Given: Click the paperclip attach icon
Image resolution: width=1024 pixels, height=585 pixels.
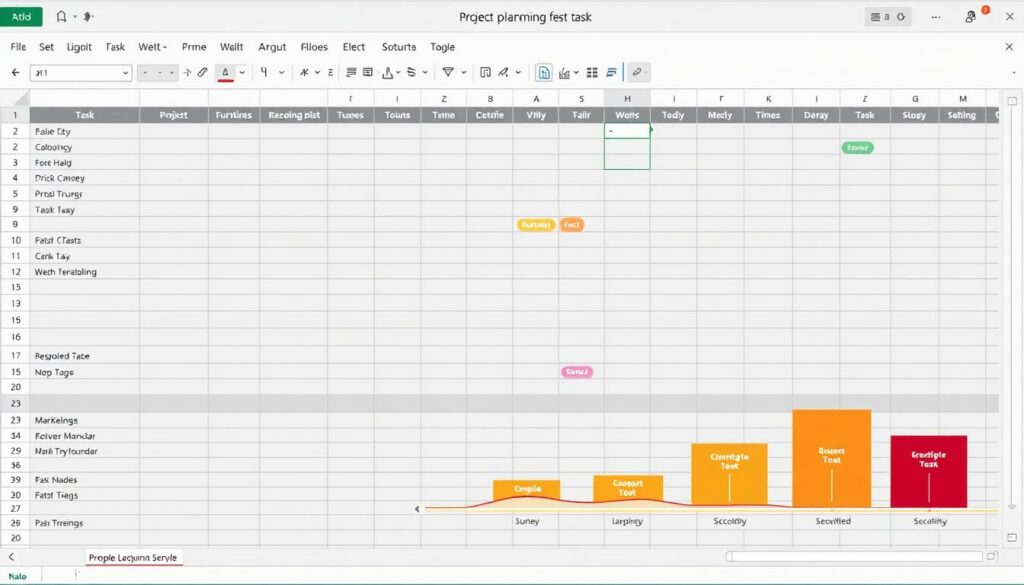Looking at the screenshot, I should point(202,72).
